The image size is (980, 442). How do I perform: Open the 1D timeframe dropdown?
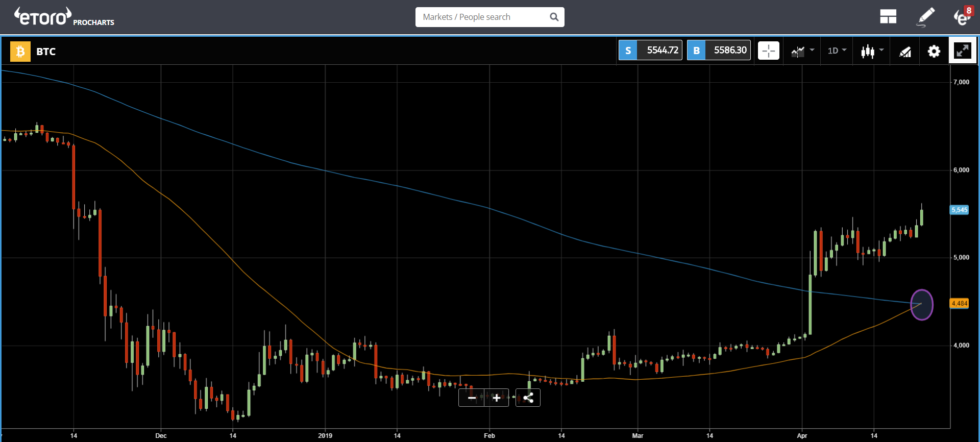[x=836, y=51]
